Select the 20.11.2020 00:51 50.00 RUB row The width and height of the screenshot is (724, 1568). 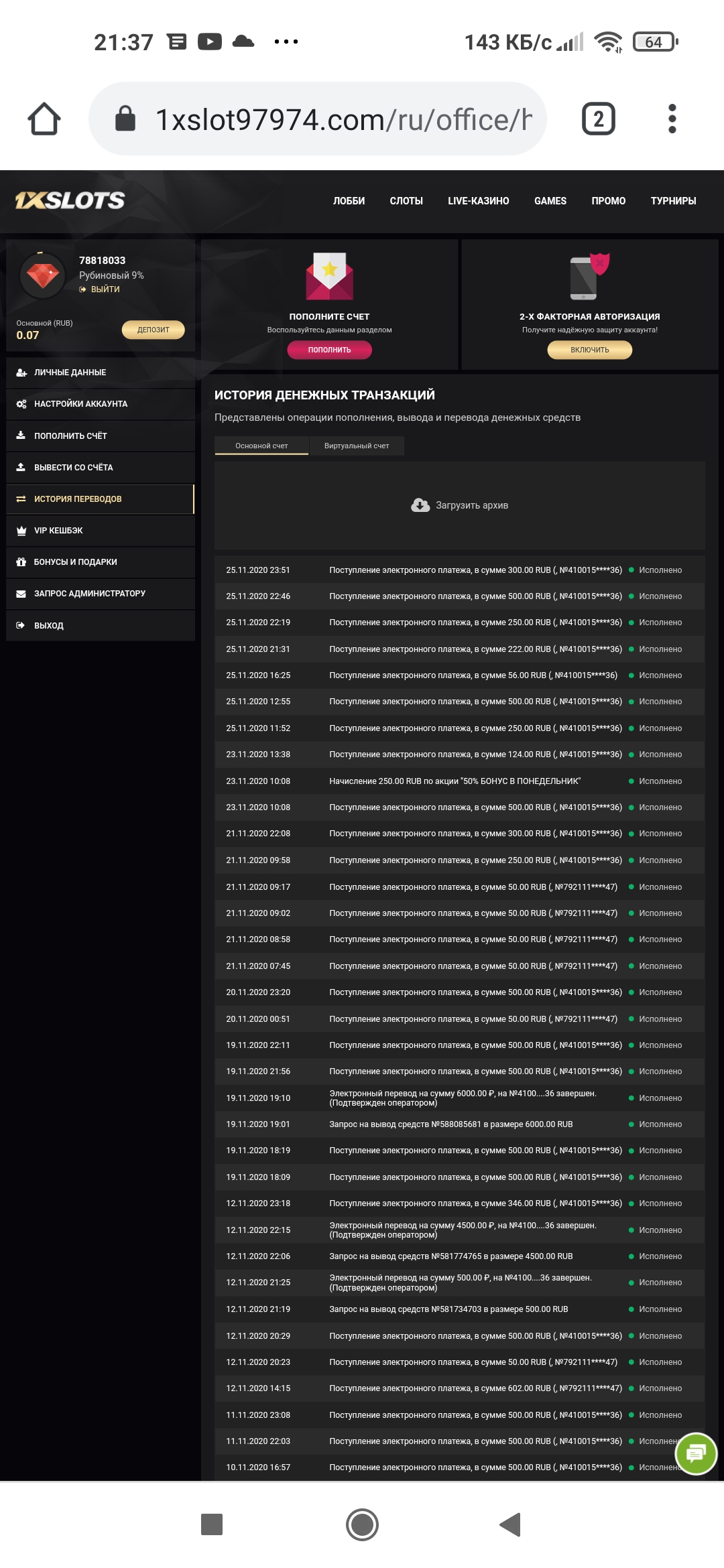tap(460, 1019)
